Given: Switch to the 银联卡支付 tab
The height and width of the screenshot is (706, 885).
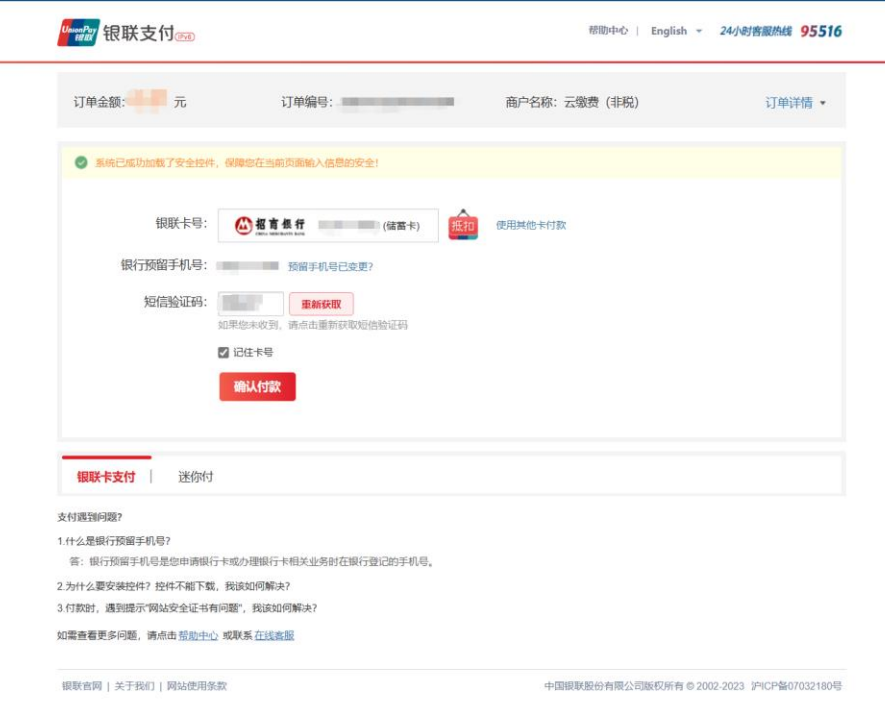Looking at the screenshot, I should 106,477.
